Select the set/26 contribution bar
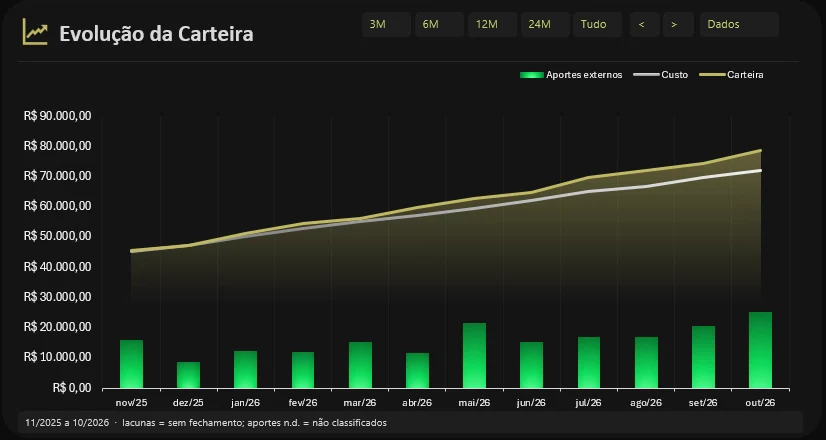This screenshot has height=440, width=826. (x=703, y=357)
